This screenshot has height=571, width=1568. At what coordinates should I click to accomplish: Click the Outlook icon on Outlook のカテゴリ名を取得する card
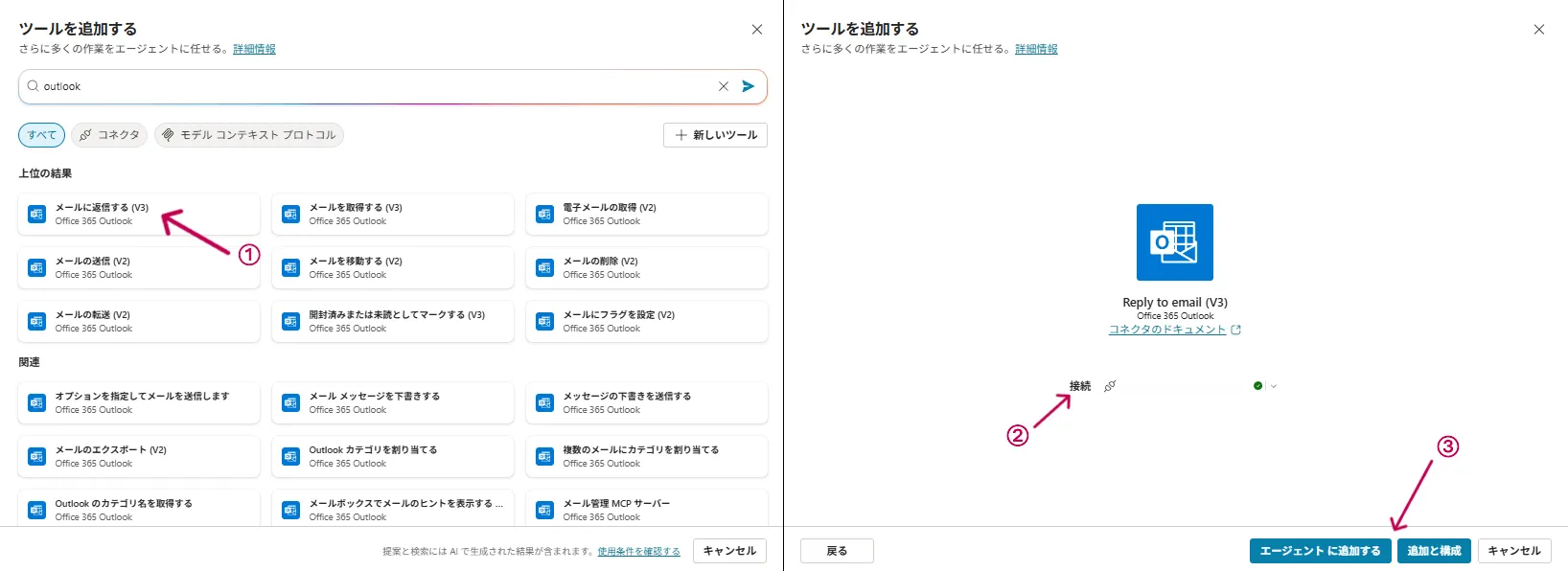(36, 511)
